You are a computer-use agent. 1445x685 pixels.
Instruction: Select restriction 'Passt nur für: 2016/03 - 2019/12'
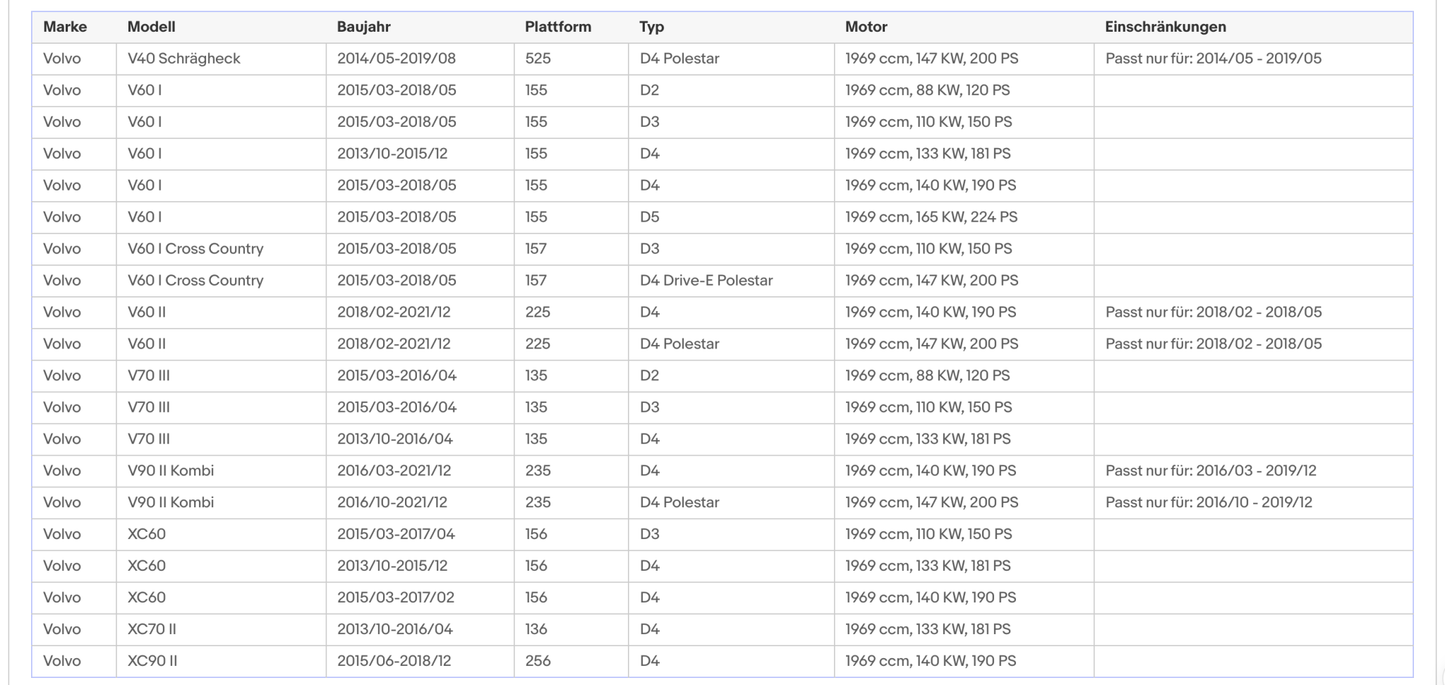[1213, 470]
